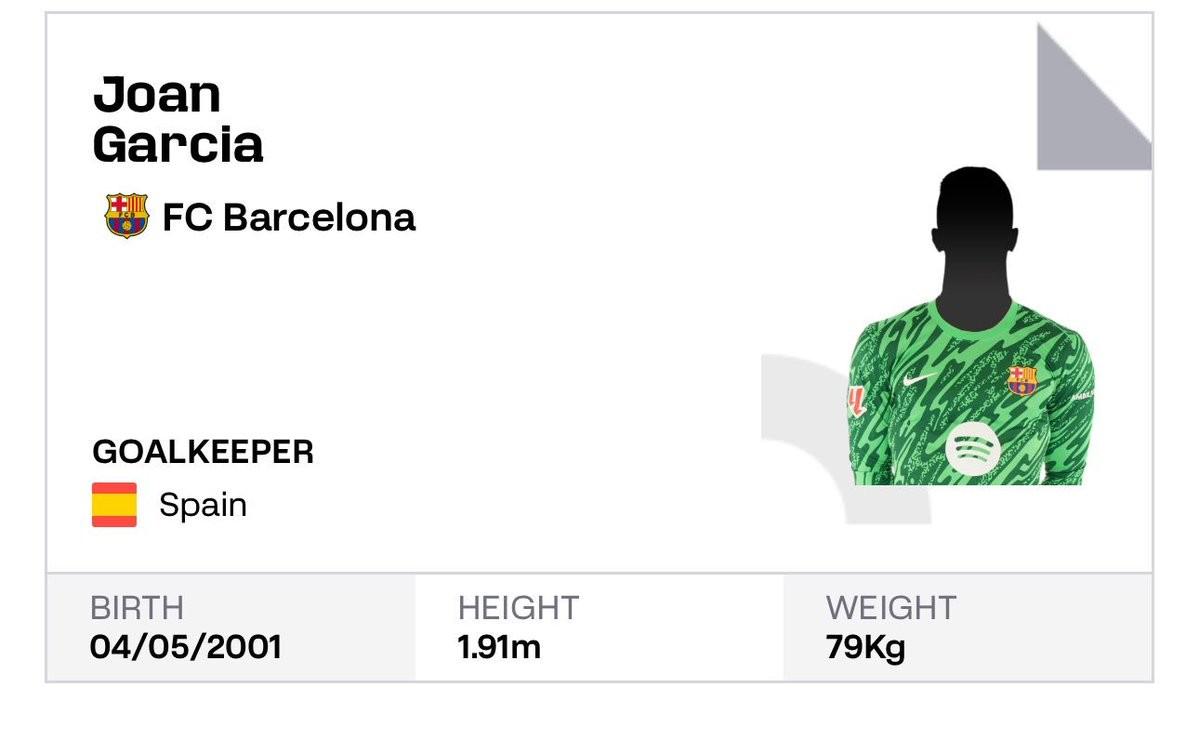Select the birth date 04/05/2001
This screenshot has height=740, width=1199.
pos(186,646)
